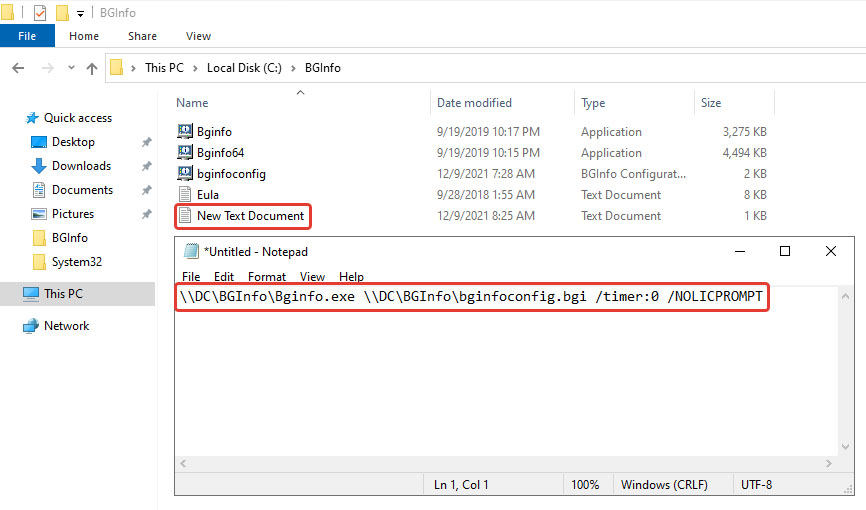This screenshot has height=510, width=866.
Task: Open Downloads in Quick access
Action: (x=81, y=166)
